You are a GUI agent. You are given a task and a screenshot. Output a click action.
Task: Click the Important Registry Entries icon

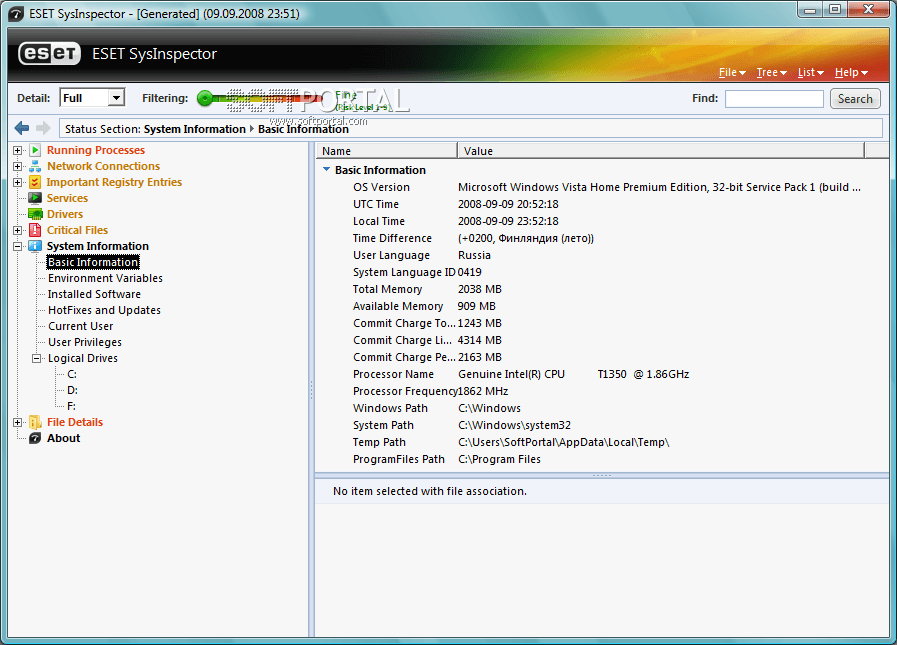coord(35,182)
